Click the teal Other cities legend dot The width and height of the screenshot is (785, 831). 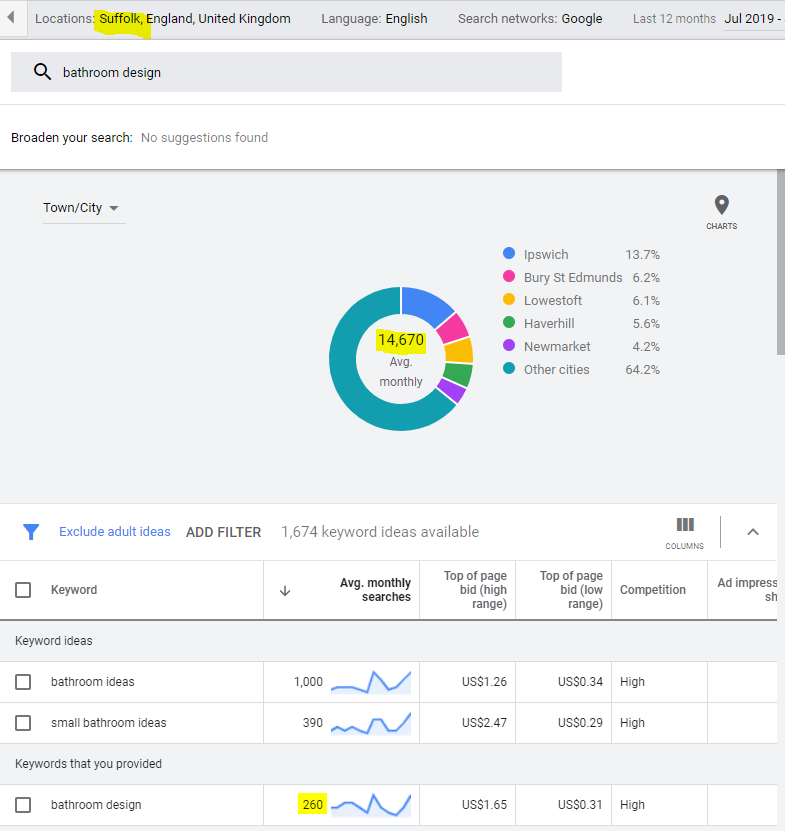click(509, 368)
